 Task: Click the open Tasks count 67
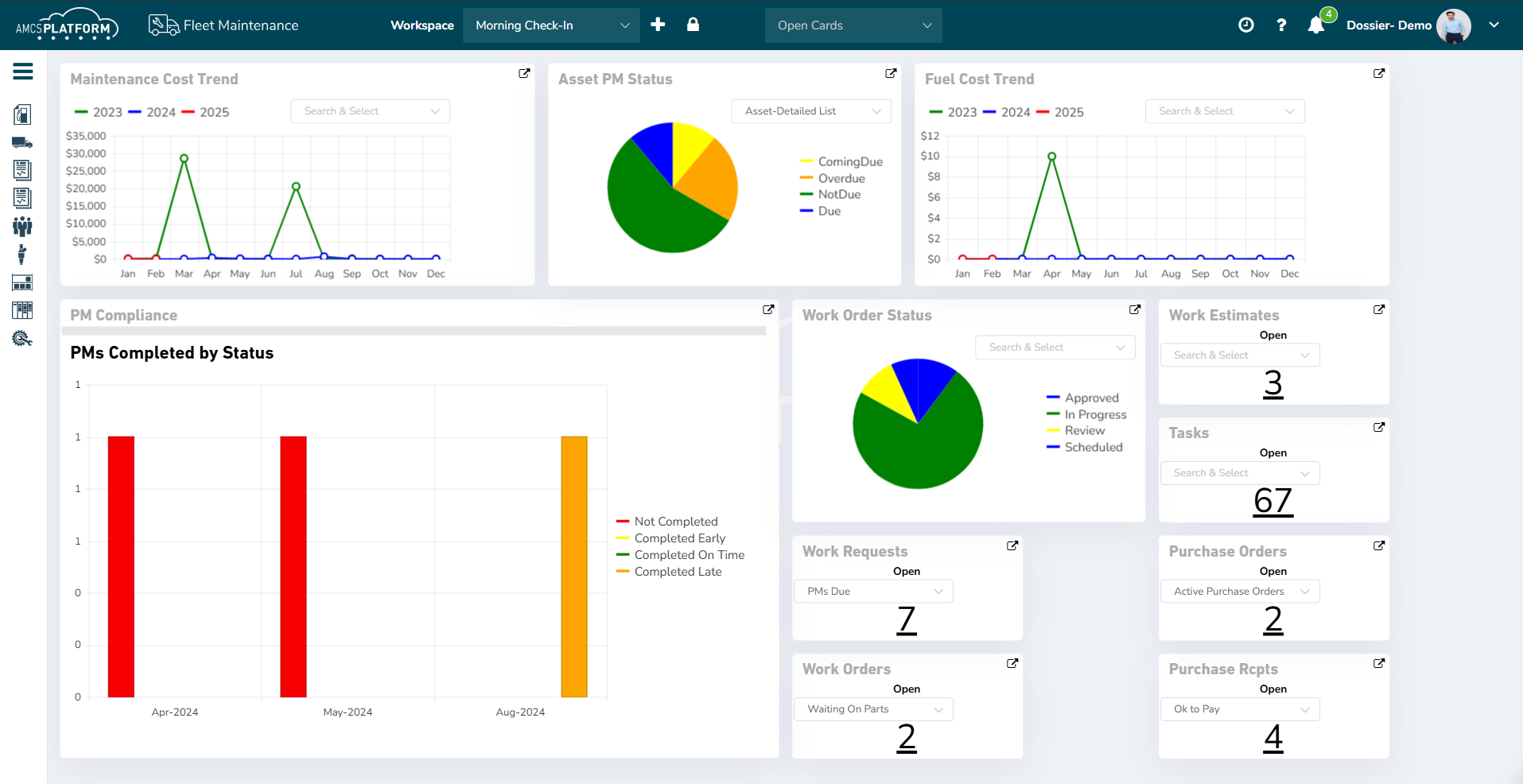(1272, 501)
